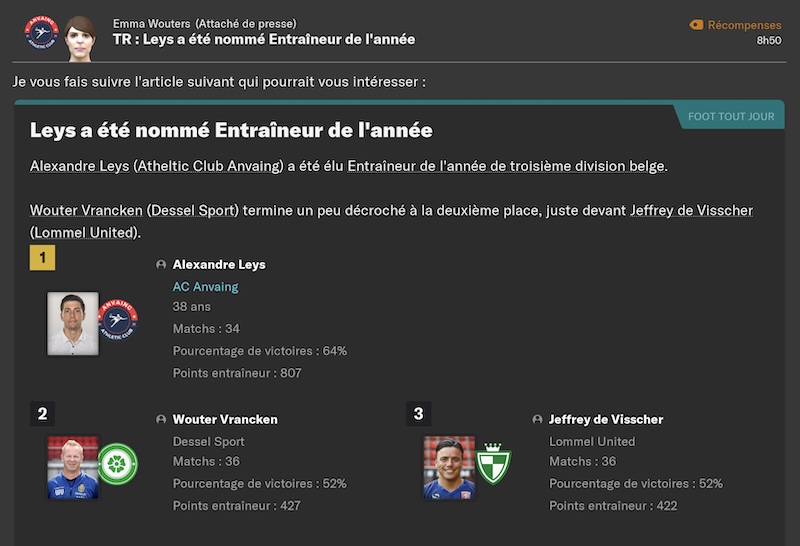This screenshot has height=546, width=800.
Task: View Alexandre Leys profile photo
Action: point(73,324)
